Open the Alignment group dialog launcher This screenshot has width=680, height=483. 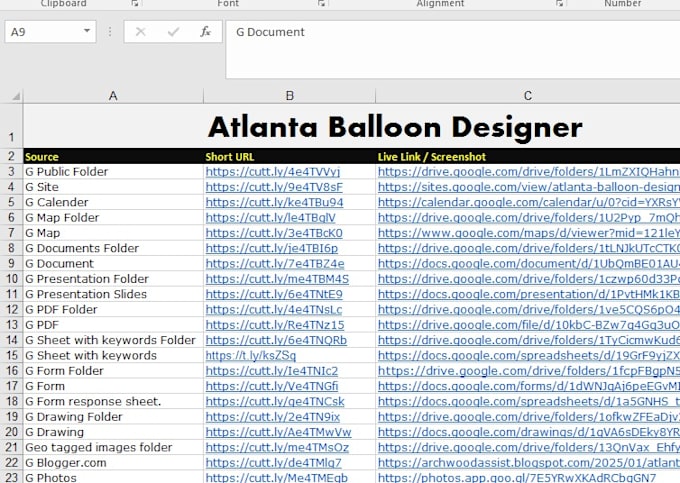(559, 3)
